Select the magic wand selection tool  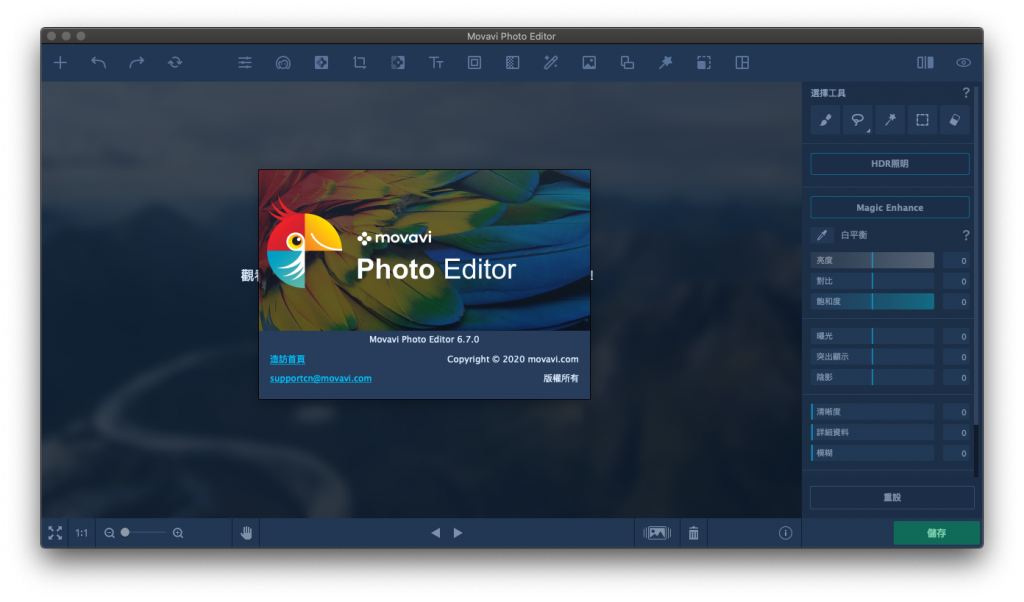[889, 120]
